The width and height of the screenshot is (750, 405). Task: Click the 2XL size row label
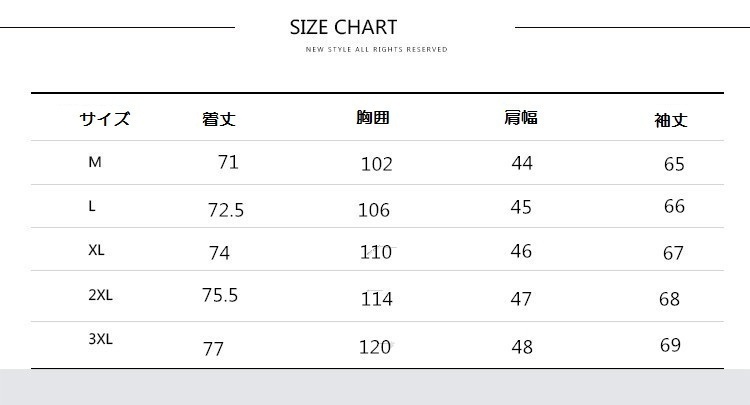[x=101, y=295]
